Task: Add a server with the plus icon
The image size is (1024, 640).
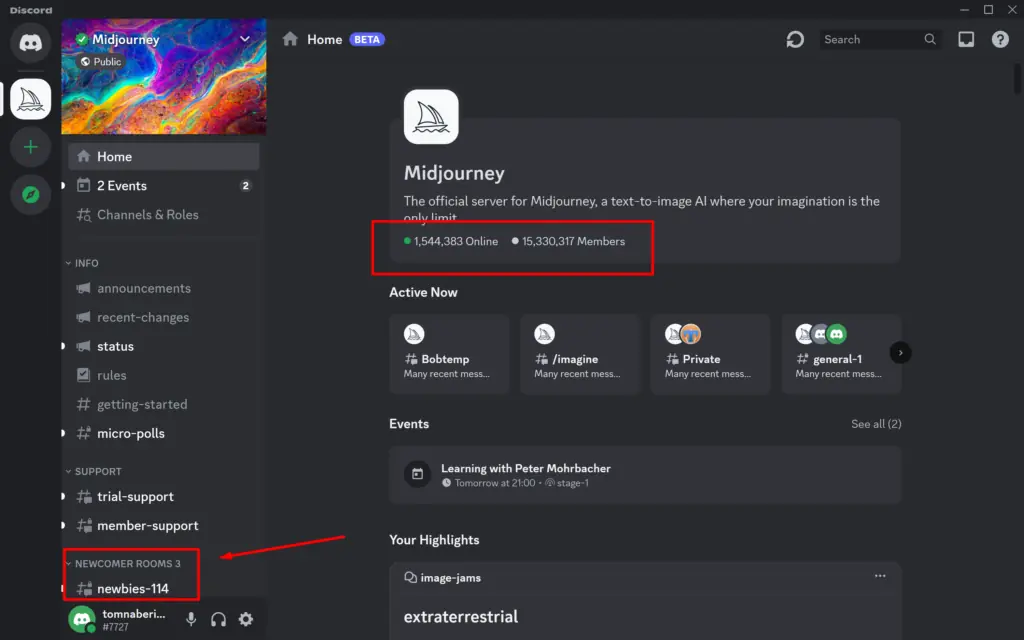Action: tap(31, 147)
